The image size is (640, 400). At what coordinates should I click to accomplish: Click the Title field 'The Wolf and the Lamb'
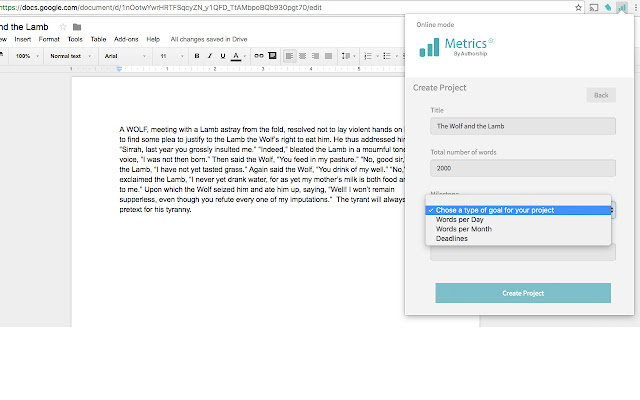click(523, 126)
